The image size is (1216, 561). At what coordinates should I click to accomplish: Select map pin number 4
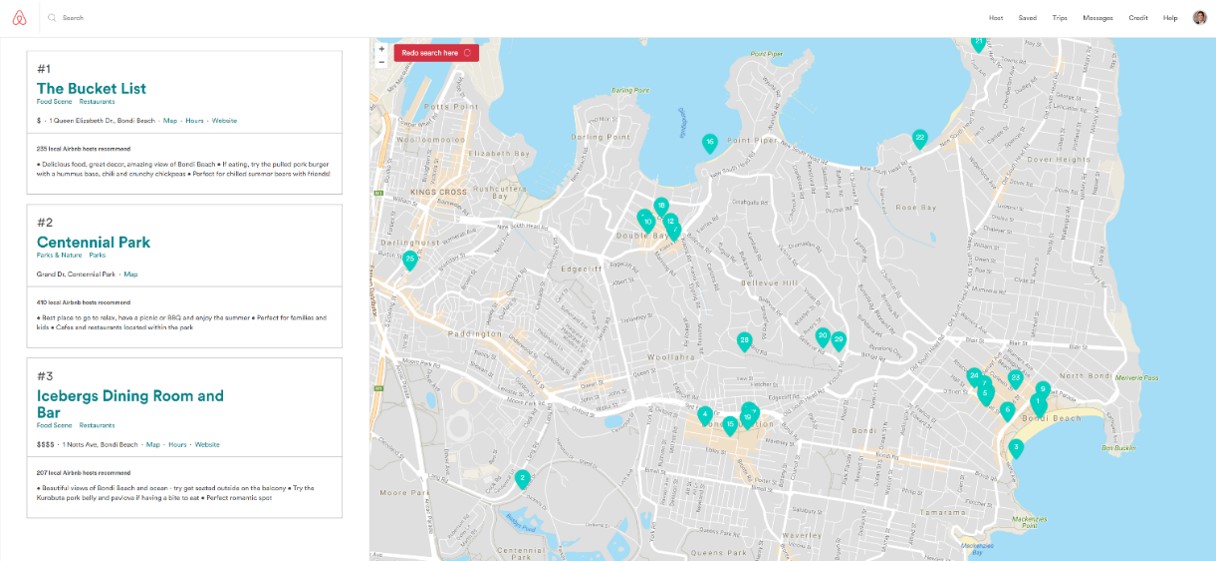(x=705, y=415)
